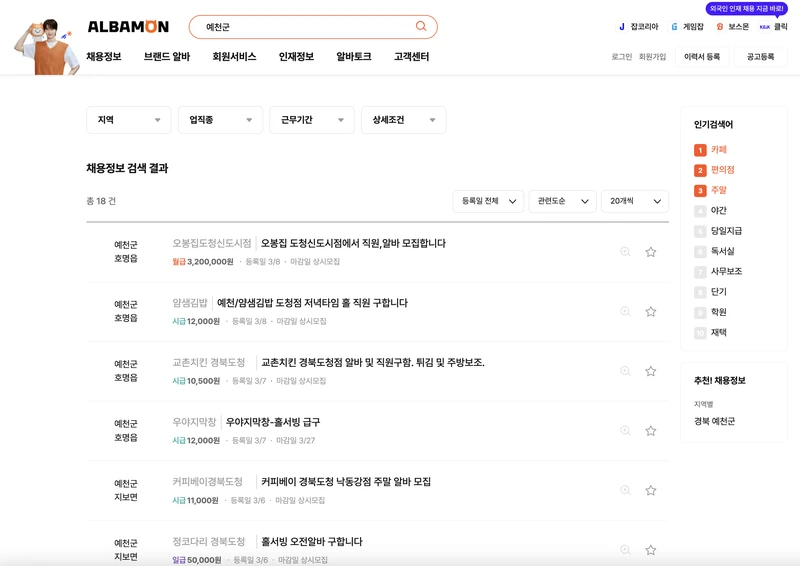Open the 브랜드 알바 menu
The width and height of the screenshot is (800, 566).
167,57
